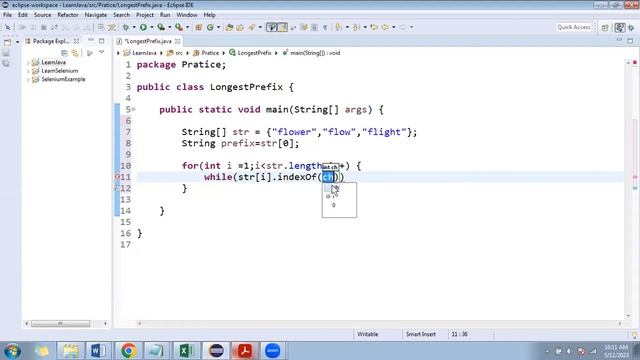This screenshot has height=360, width=640.
Task: Click the New Java Class icon
Action: [x=210, y=27]
